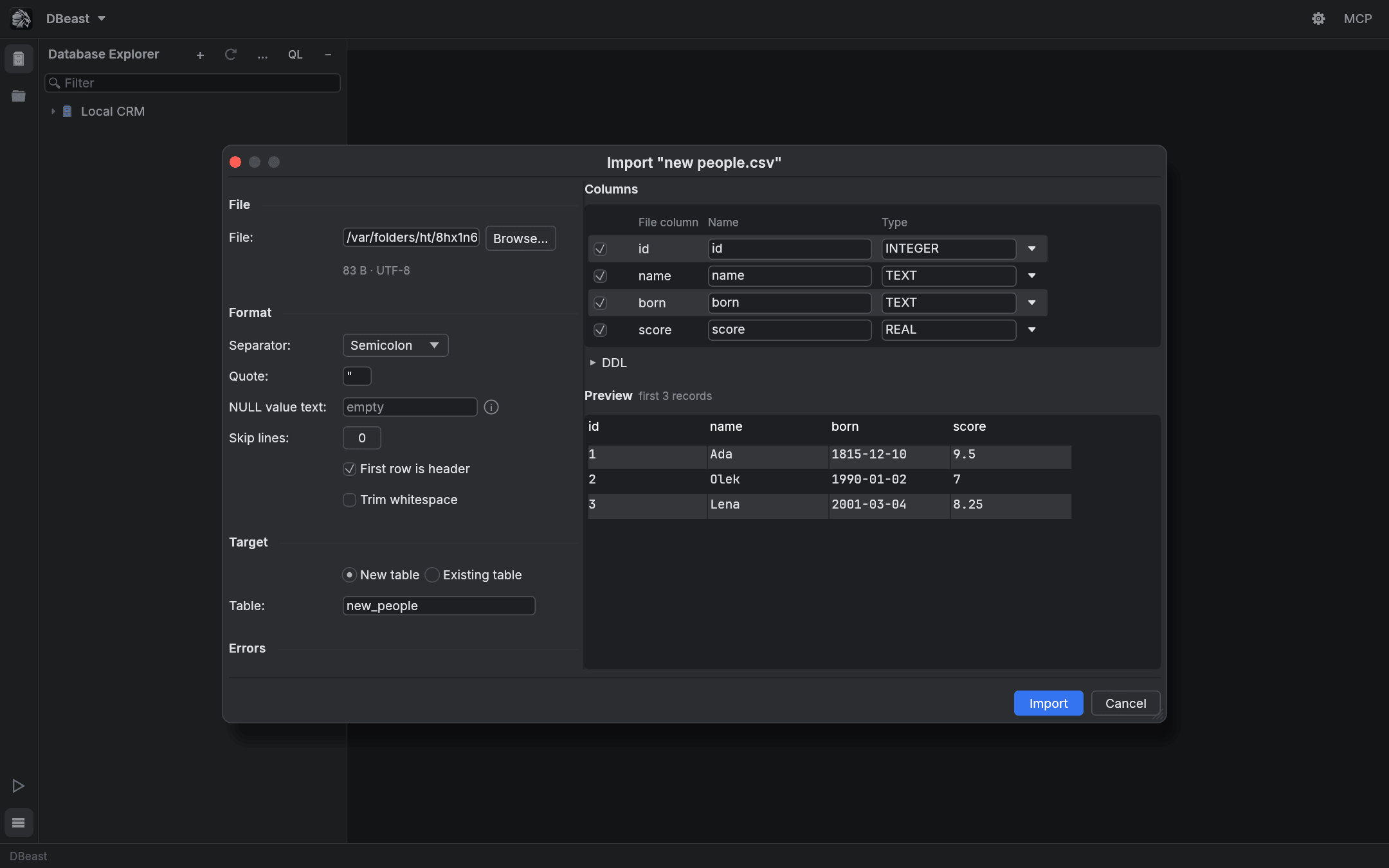The image size is (1389, 868).
Task: Select the New table radio button
Action: [x=349, y=575]
